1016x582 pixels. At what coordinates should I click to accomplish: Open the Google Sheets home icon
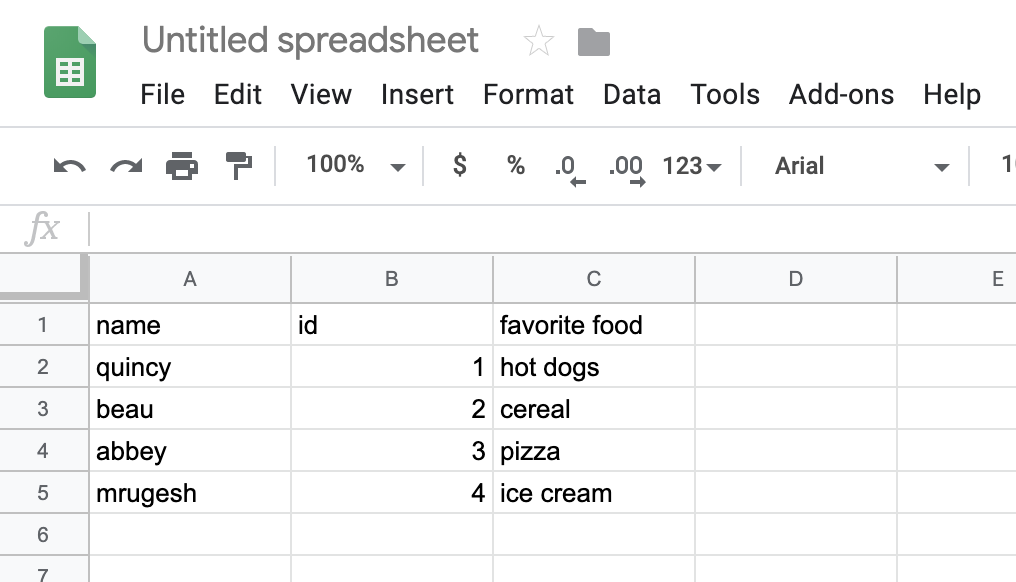click(70, 62)
